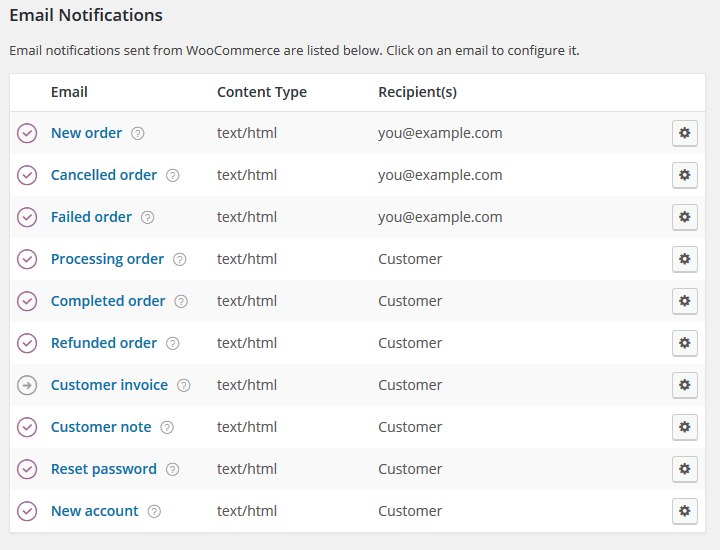This screenshot has height=550, width=720.
Task: Click the gear icon for New order
Action: [x=684, y=133]
